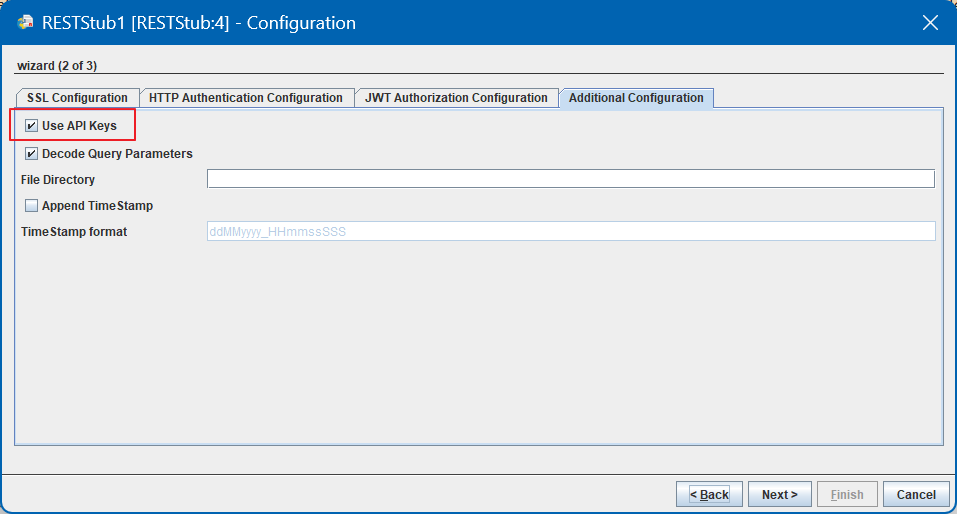The image size is (957, 514).
Task: Uncheck the Decode Query Parameters checkbox
Action: click(x=32, y=154)
